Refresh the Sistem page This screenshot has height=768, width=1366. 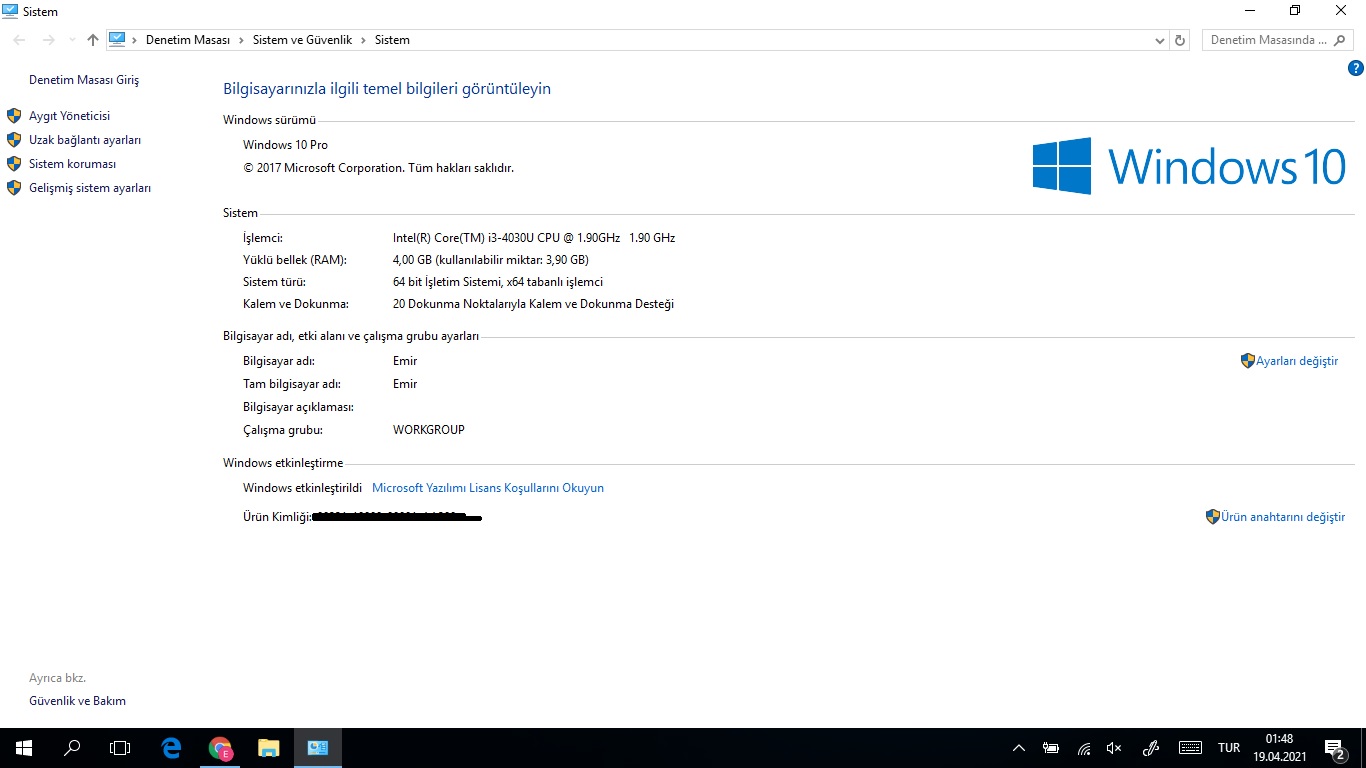[x=1180, y=40]
